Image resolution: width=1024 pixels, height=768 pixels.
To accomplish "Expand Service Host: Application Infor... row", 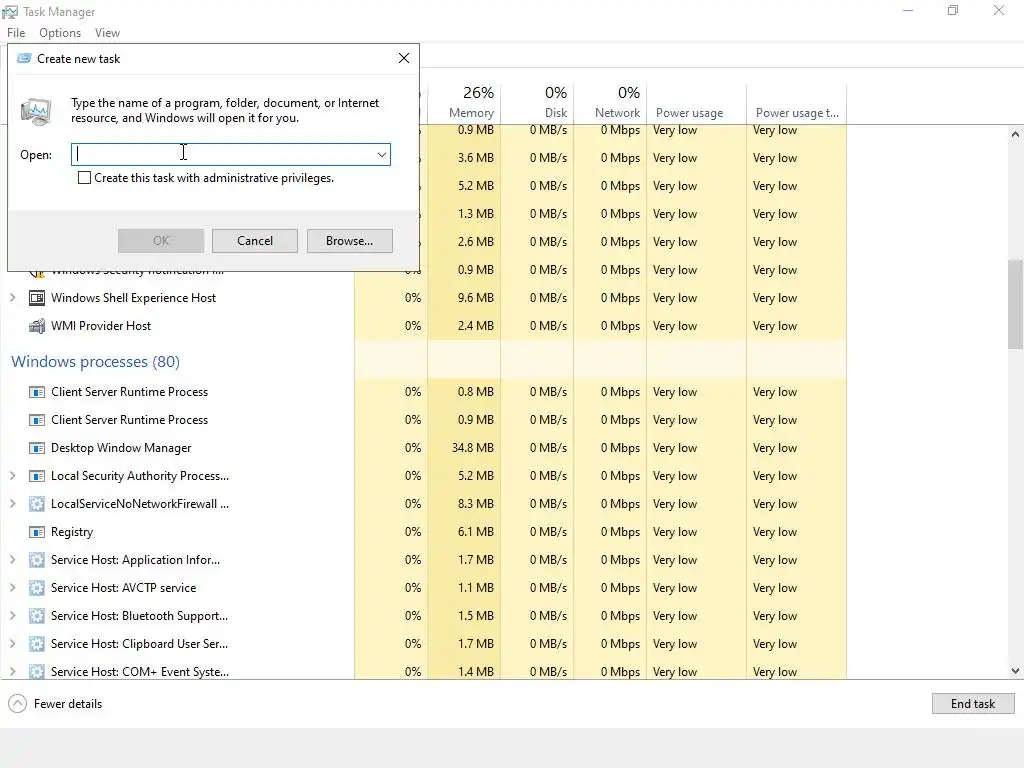I will [x=12, y=560].
